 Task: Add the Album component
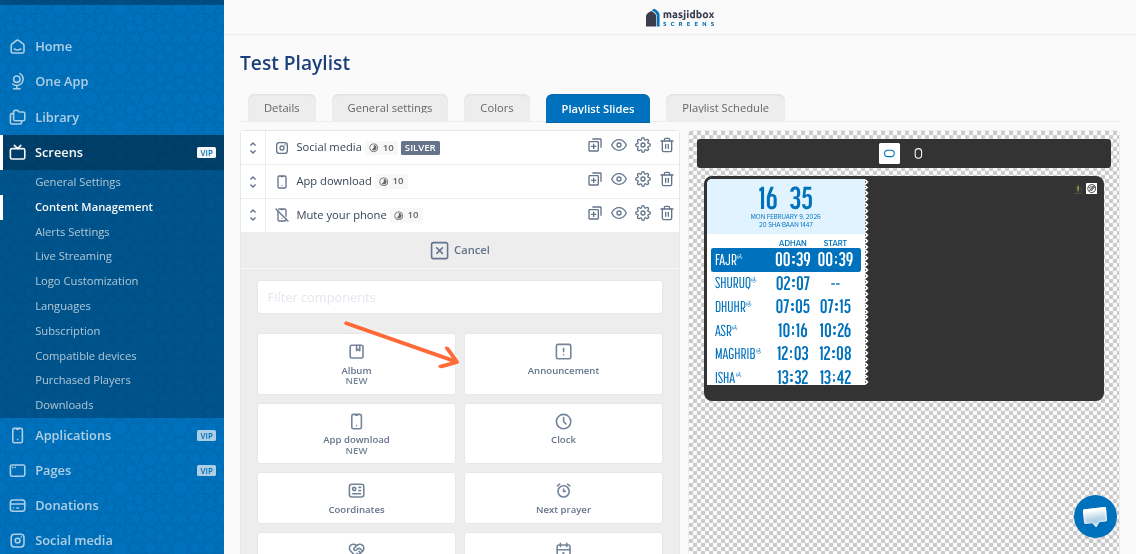(x=356, y=364)
